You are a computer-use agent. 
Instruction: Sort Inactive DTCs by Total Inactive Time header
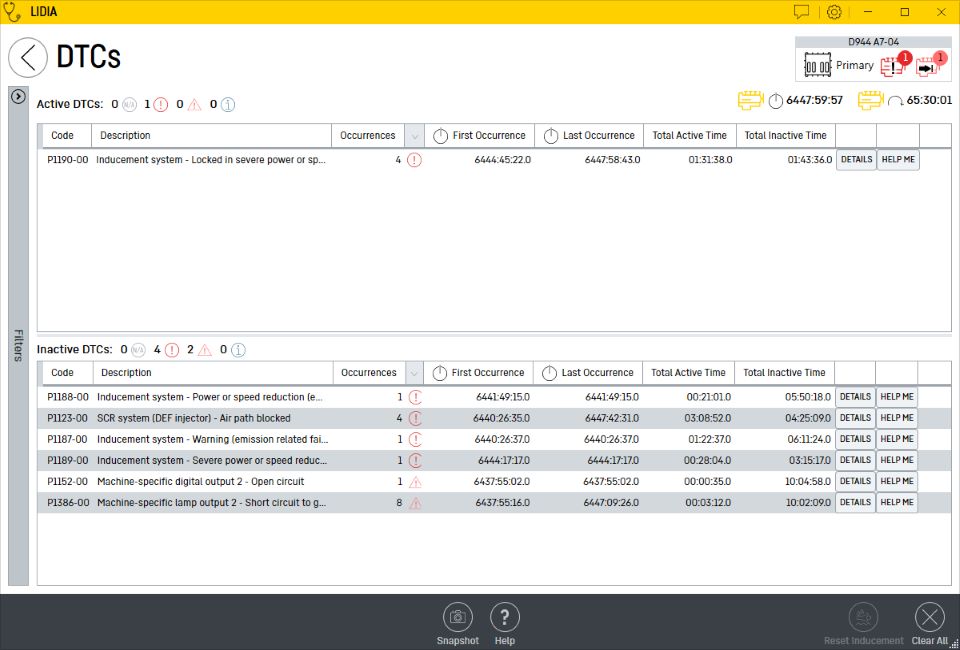(x=784, y=373)
